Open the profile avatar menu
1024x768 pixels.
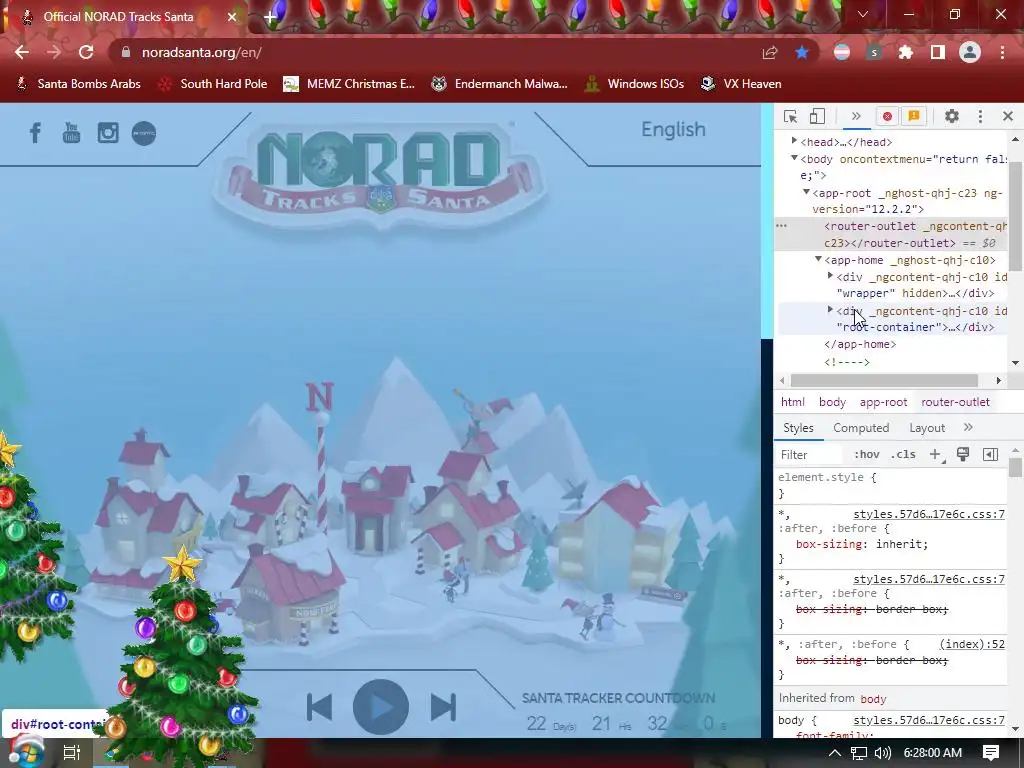coord(970,52)
